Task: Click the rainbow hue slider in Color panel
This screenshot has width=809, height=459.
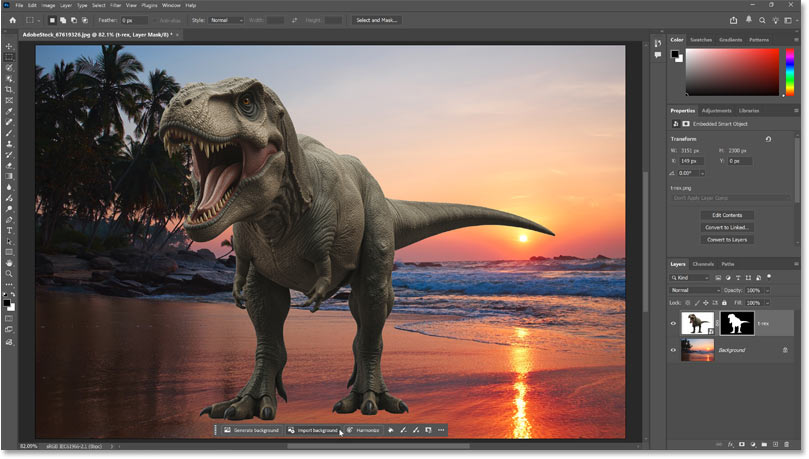Action: point(788,71)
